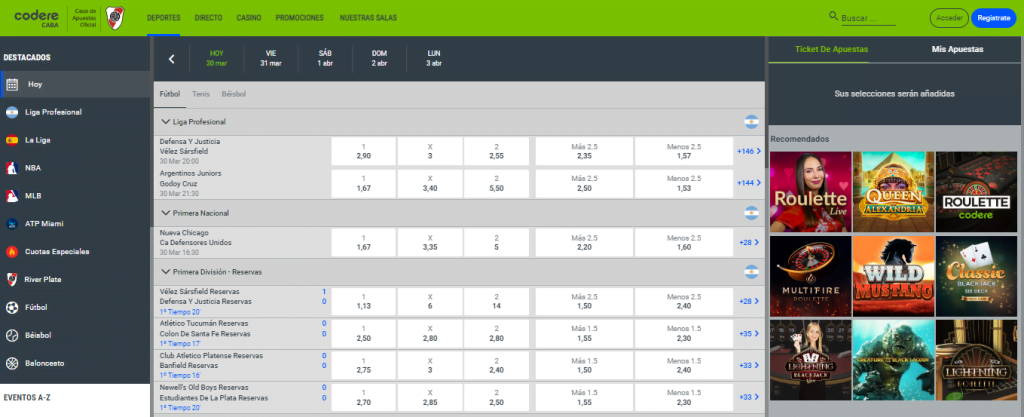Collapse the Primera Nacional section
This screenshot has width=1024, height=417.
point(165,213)
